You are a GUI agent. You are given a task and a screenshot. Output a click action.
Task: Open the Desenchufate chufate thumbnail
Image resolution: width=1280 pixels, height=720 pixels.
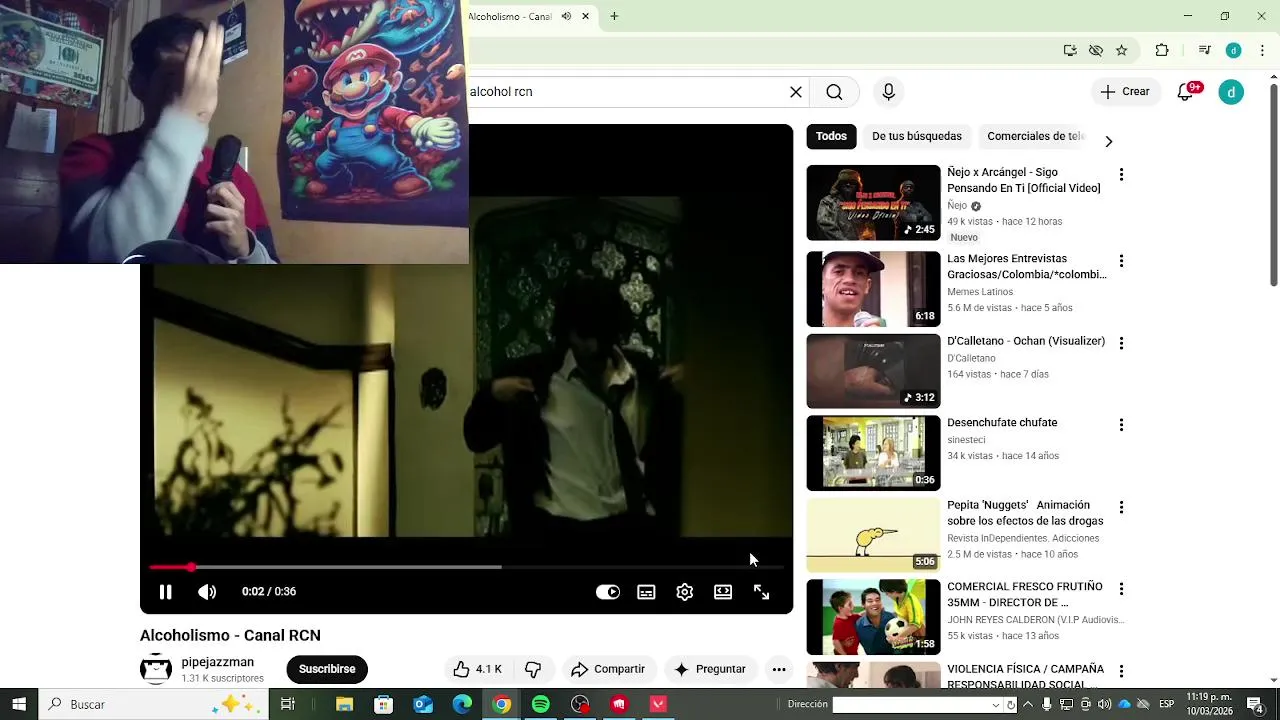(x=874, y=453)
